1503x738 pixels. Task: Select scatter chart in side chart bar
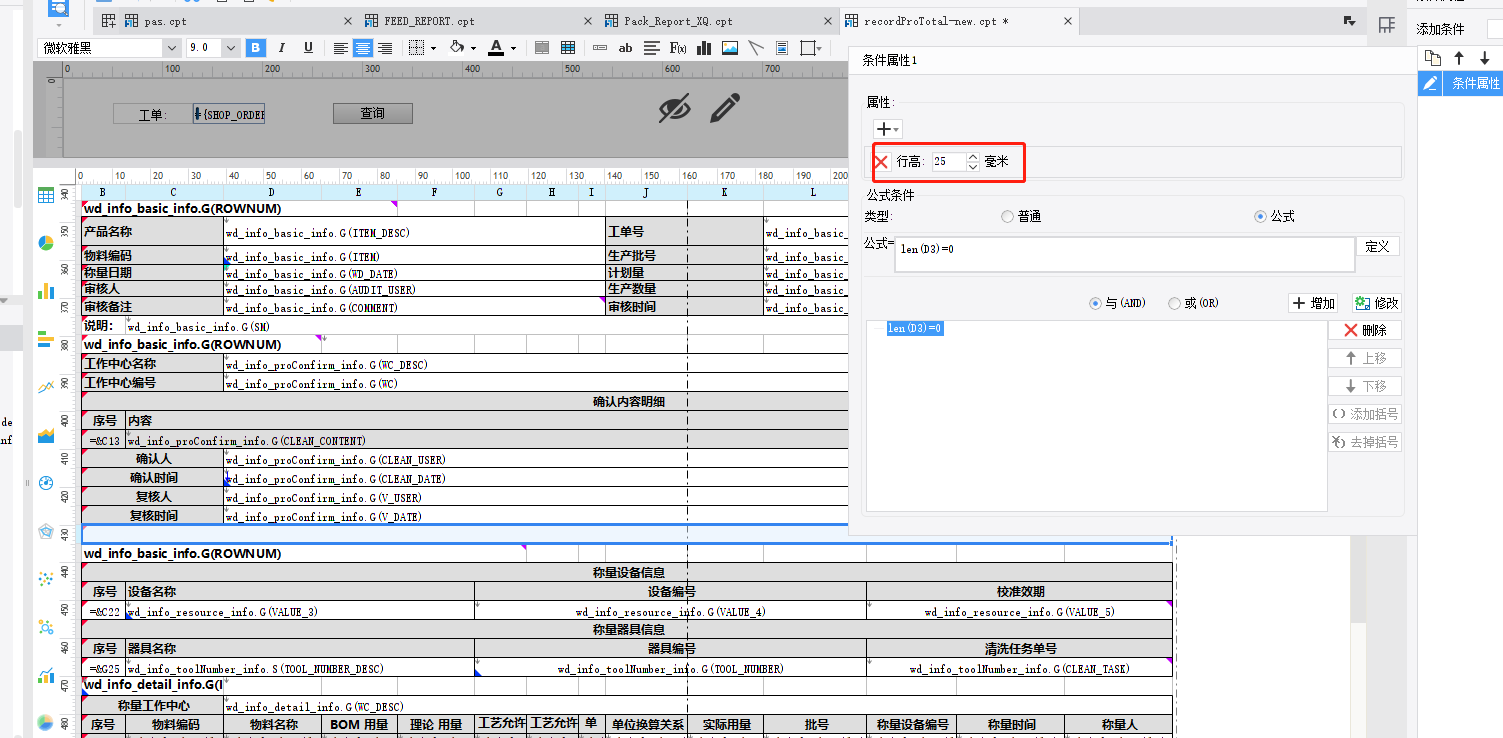[45, 579]
